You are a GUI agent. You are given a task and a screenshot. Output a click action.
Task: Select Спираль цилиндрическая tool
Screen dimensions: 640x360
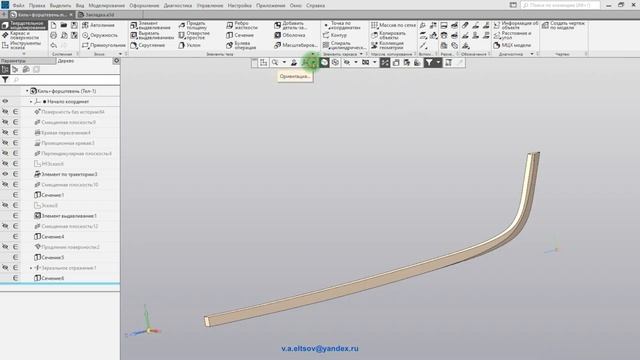pos(344,45)
